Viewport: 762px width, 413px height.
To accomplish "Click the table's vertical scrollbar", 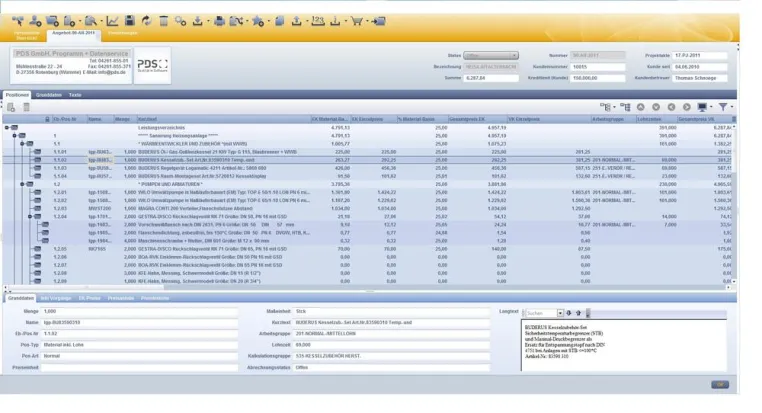I will point(734,204).
